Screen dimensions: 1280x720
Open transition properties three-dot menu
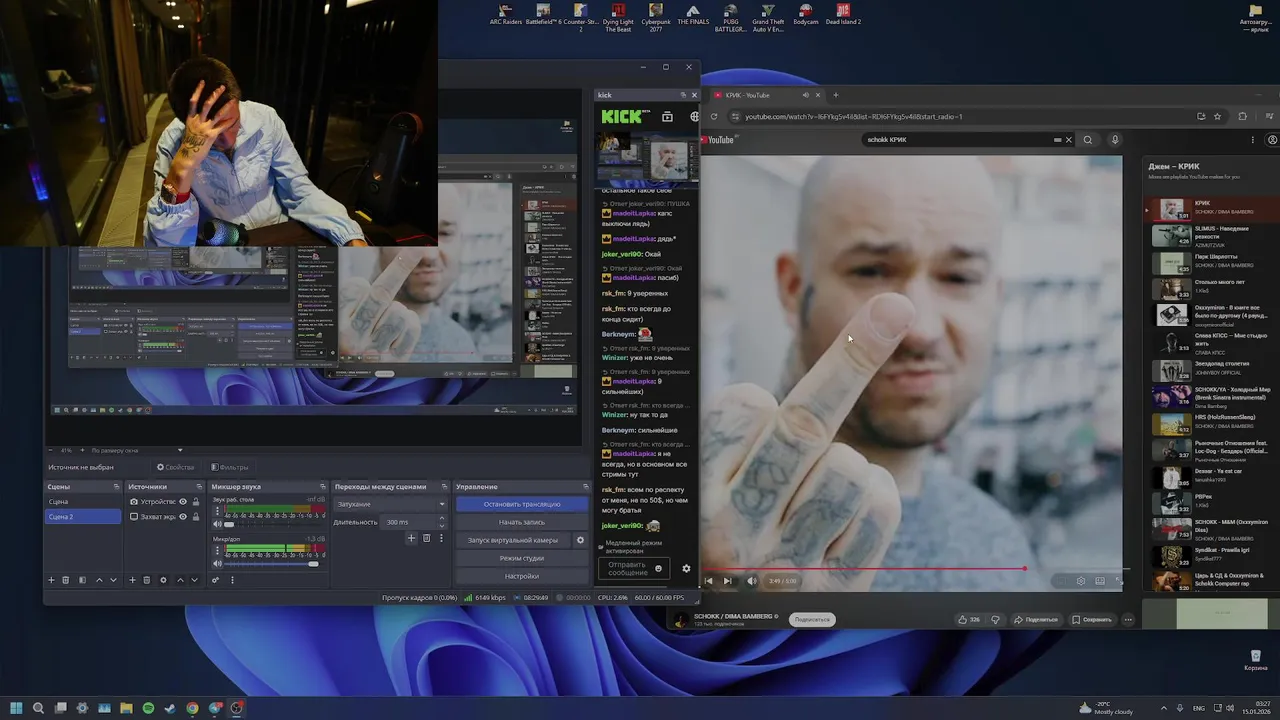tap(441, 538)
